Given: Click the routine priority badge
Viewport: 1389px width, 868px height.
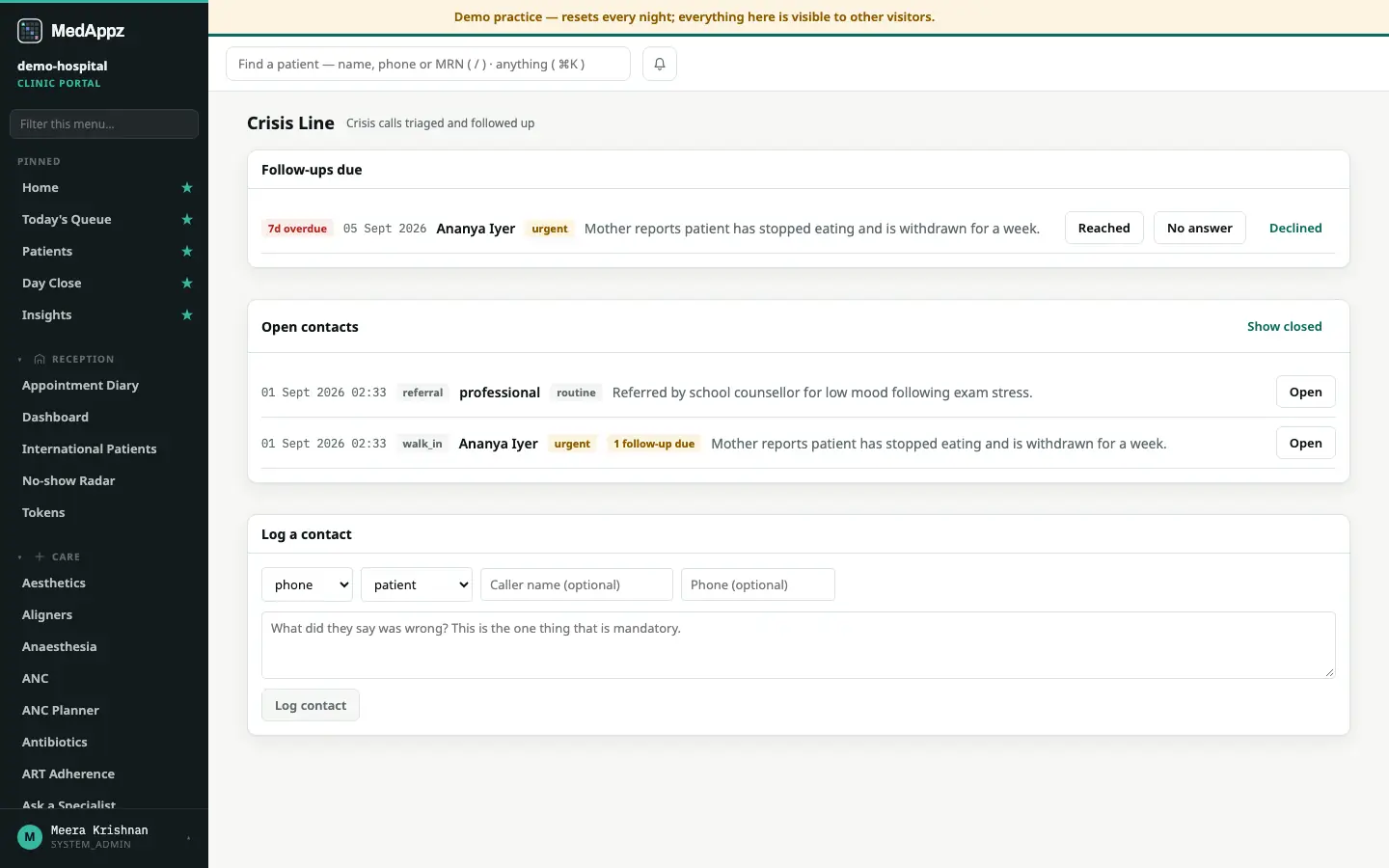Looking at the screenshot, I should pyautogui.click(x=576, y=393).
